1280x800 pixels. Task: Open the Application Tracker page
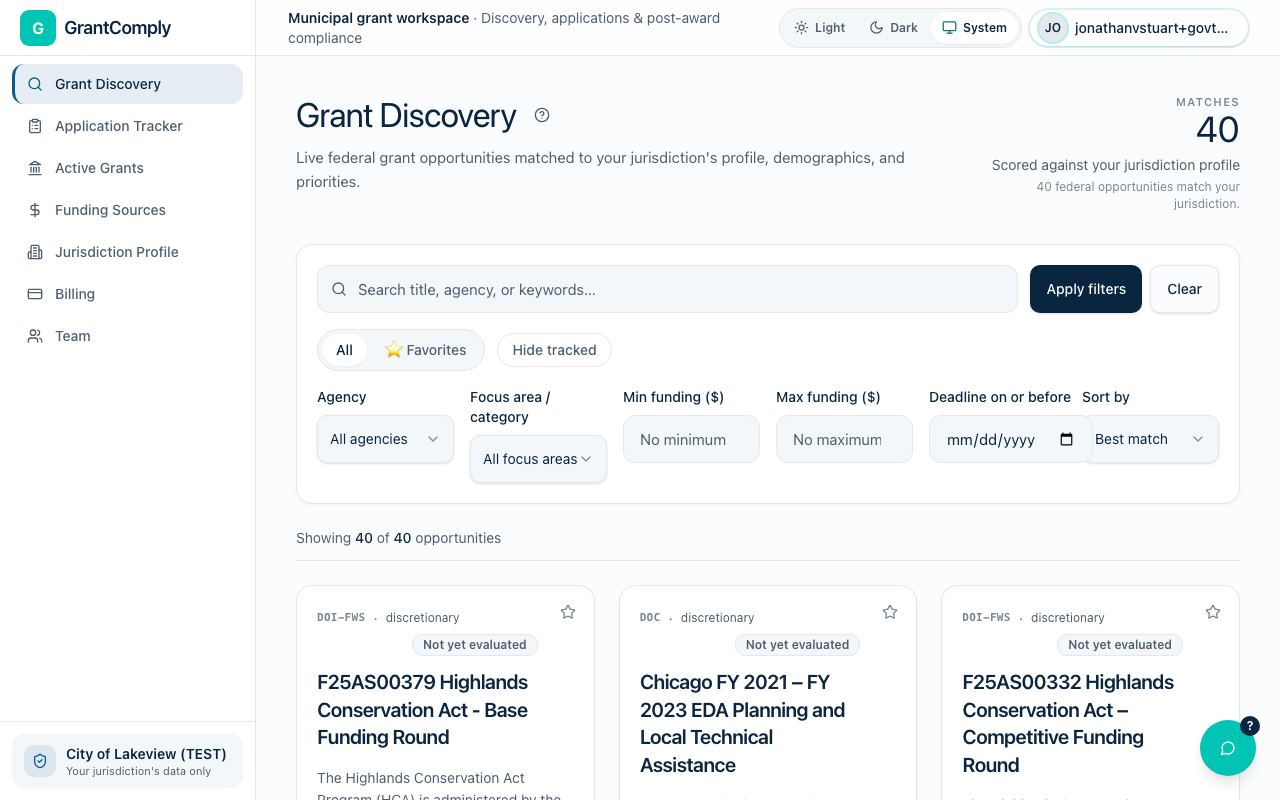pyautogui.click(x=127, y=126)
